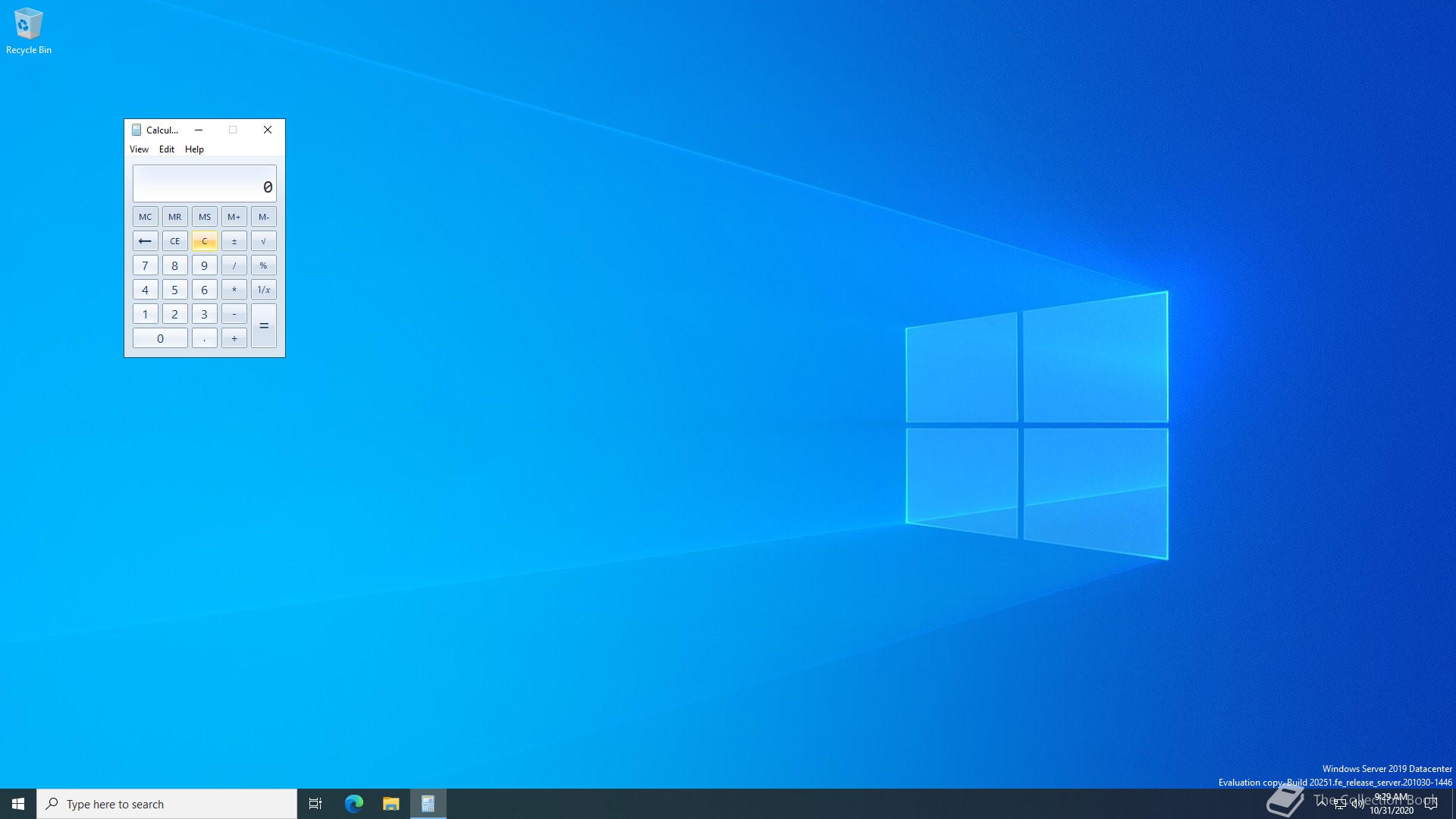Screen dimensions: 1456x819
Task: Open File Explorer from the taskbar
Action: (x=391, y=804)
